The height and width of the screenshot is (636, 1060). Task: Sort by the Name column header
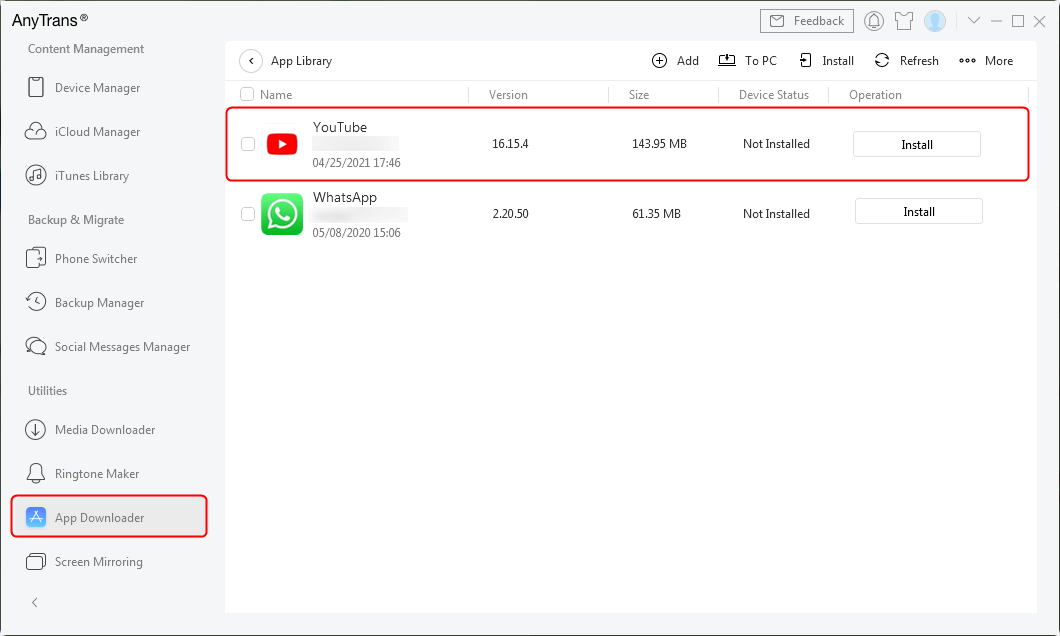(x=276, y=95)
